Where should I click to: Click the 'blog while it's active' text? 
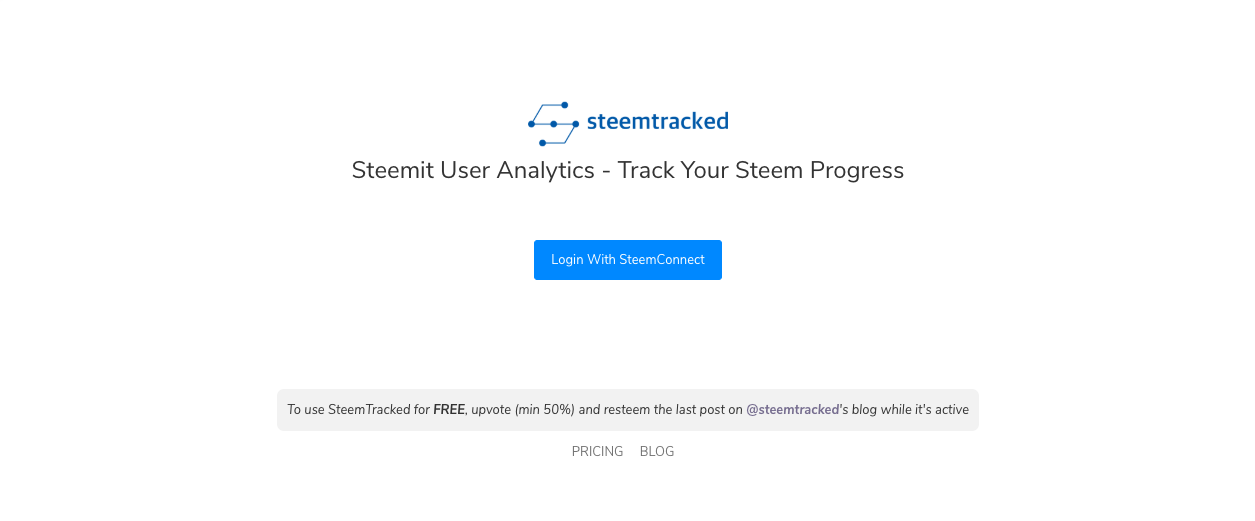(x=910, y=410)
